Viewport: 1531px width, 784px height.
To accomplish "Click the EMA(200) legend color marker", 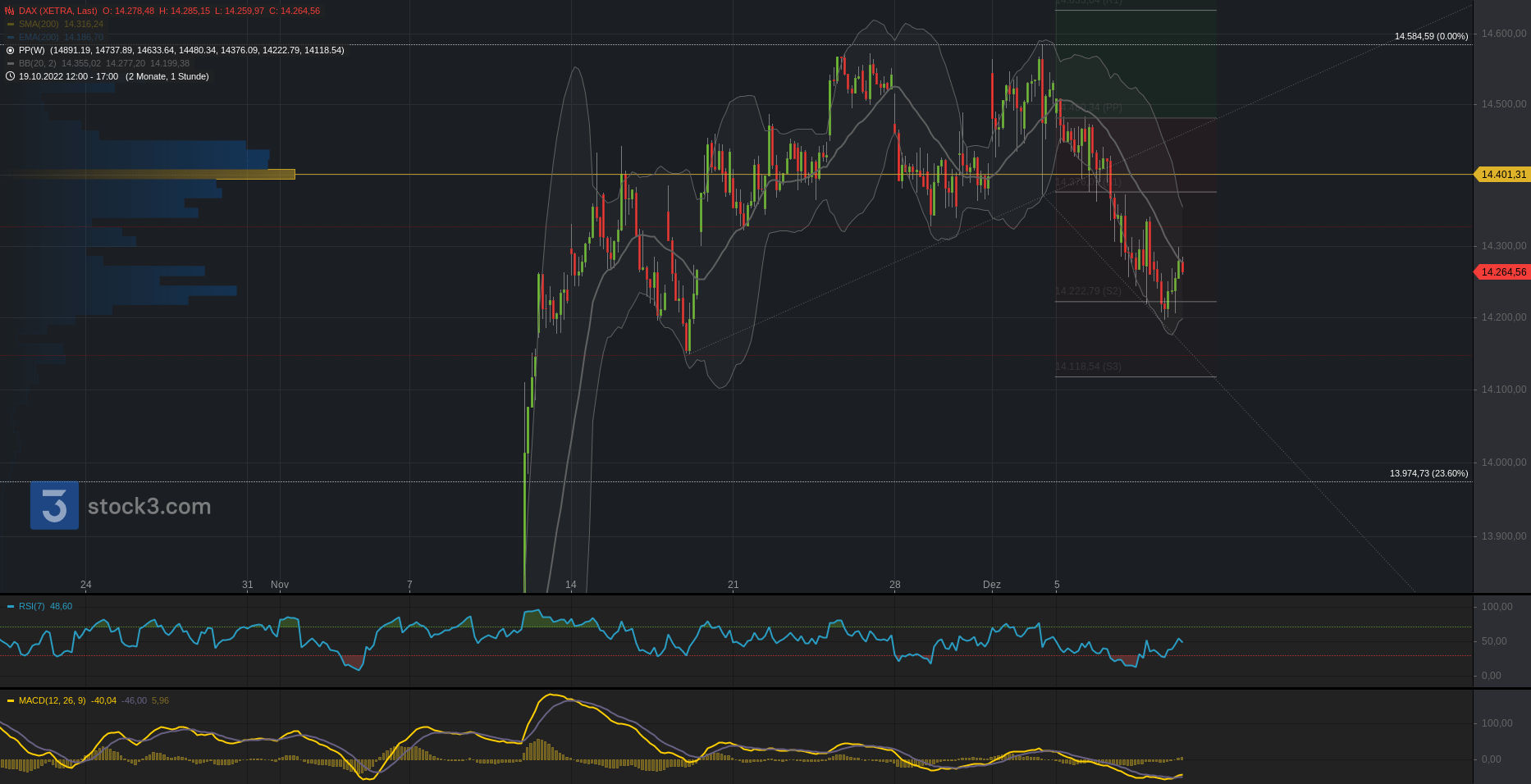I will pyautogui.click(x=11, y=37).
